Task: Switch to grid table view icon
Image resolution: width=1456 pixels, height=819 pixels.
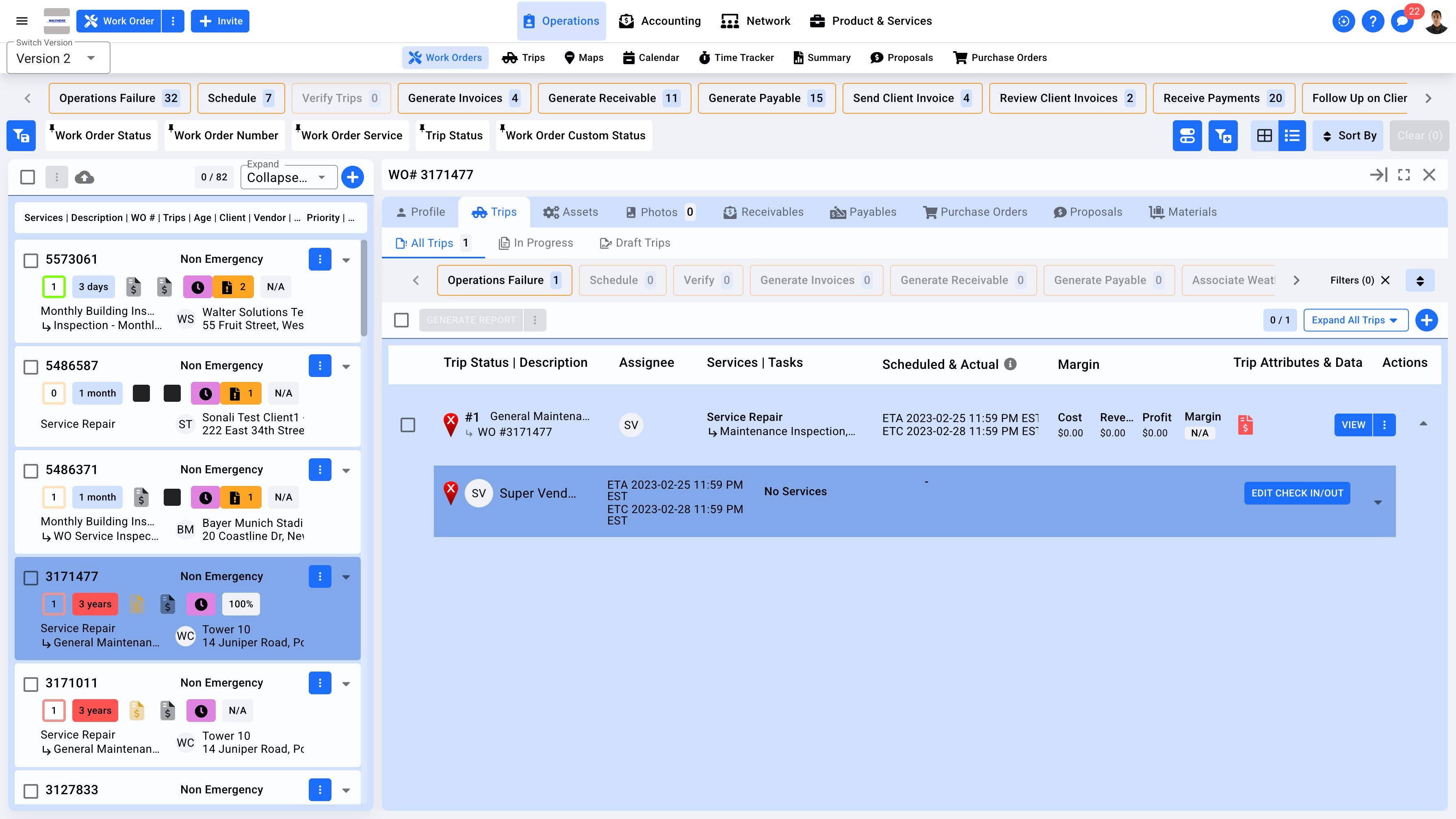Action: [1264, 136]
